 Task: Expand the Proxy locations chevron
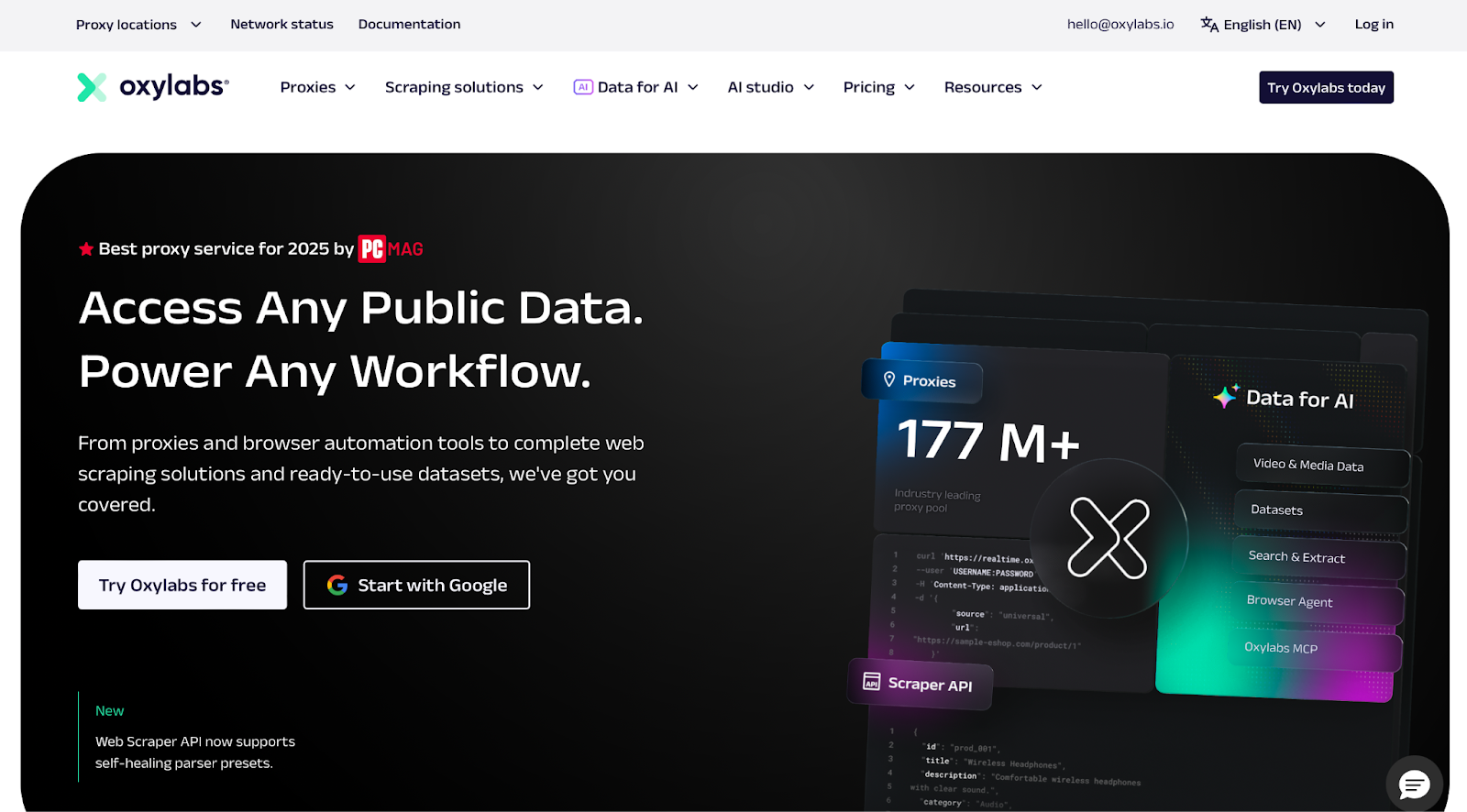[x=195, y=25]
